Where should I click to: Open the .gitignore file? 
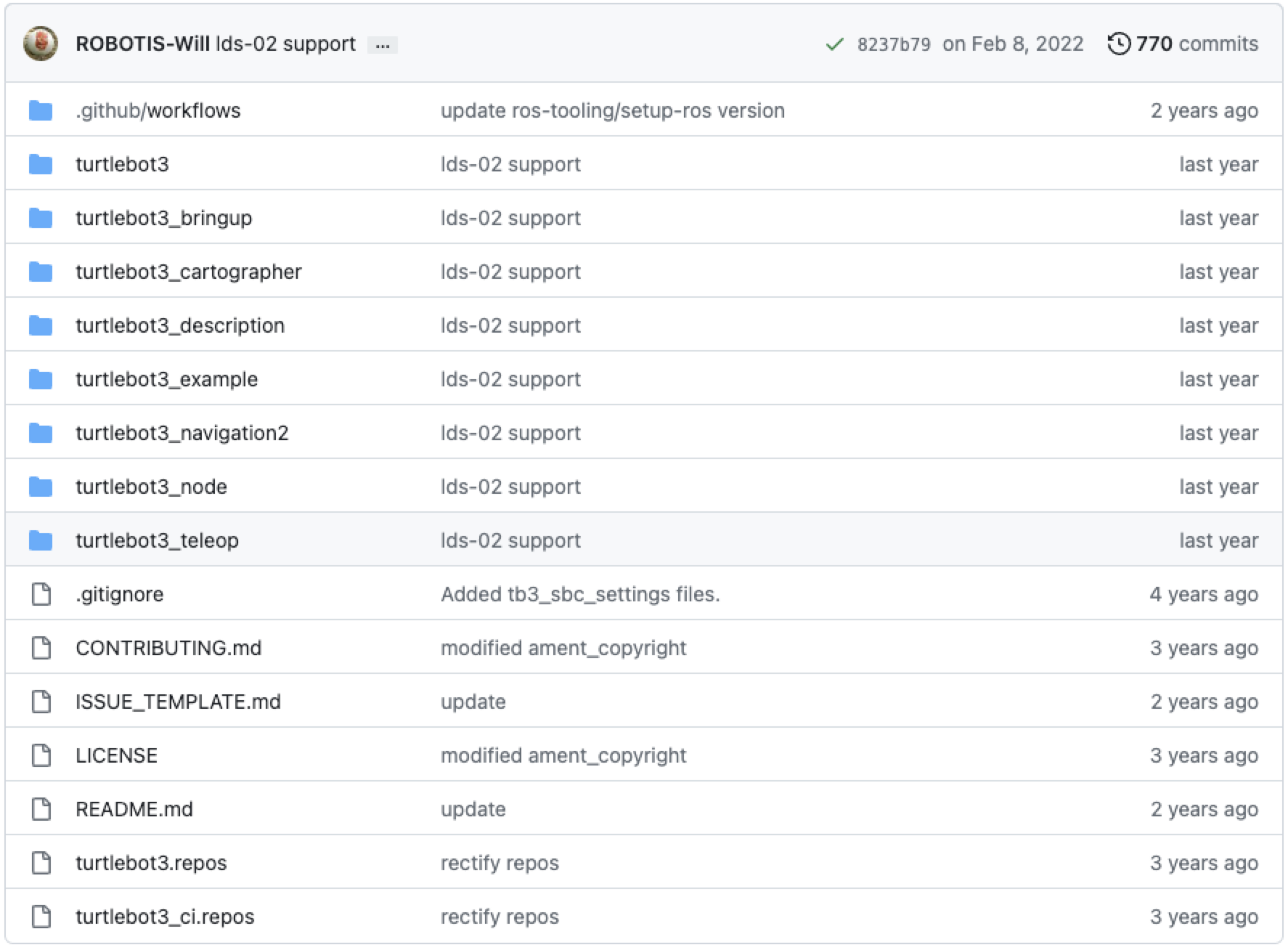coord(120,594)
